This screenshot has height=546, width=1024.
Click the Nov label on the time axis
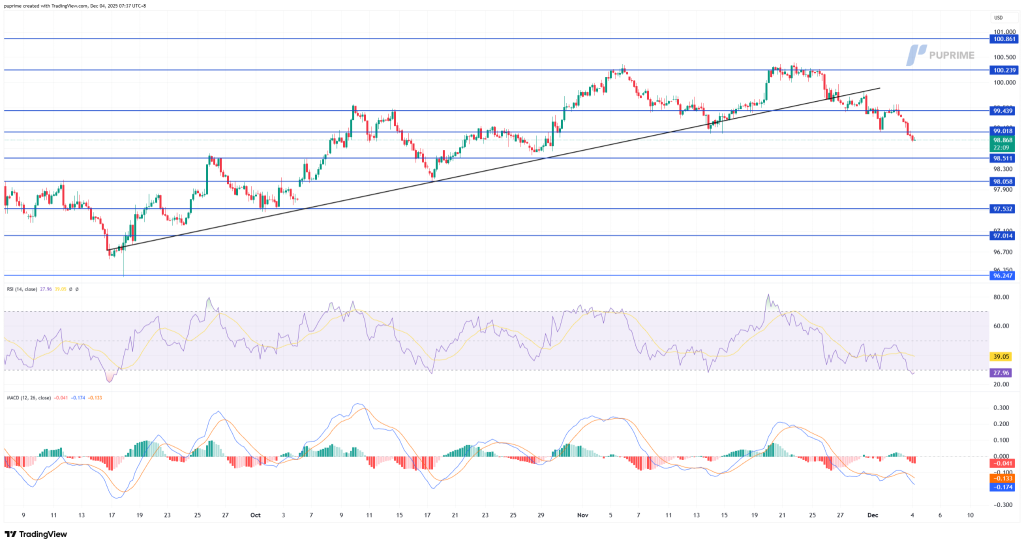(x=581, y=516)
